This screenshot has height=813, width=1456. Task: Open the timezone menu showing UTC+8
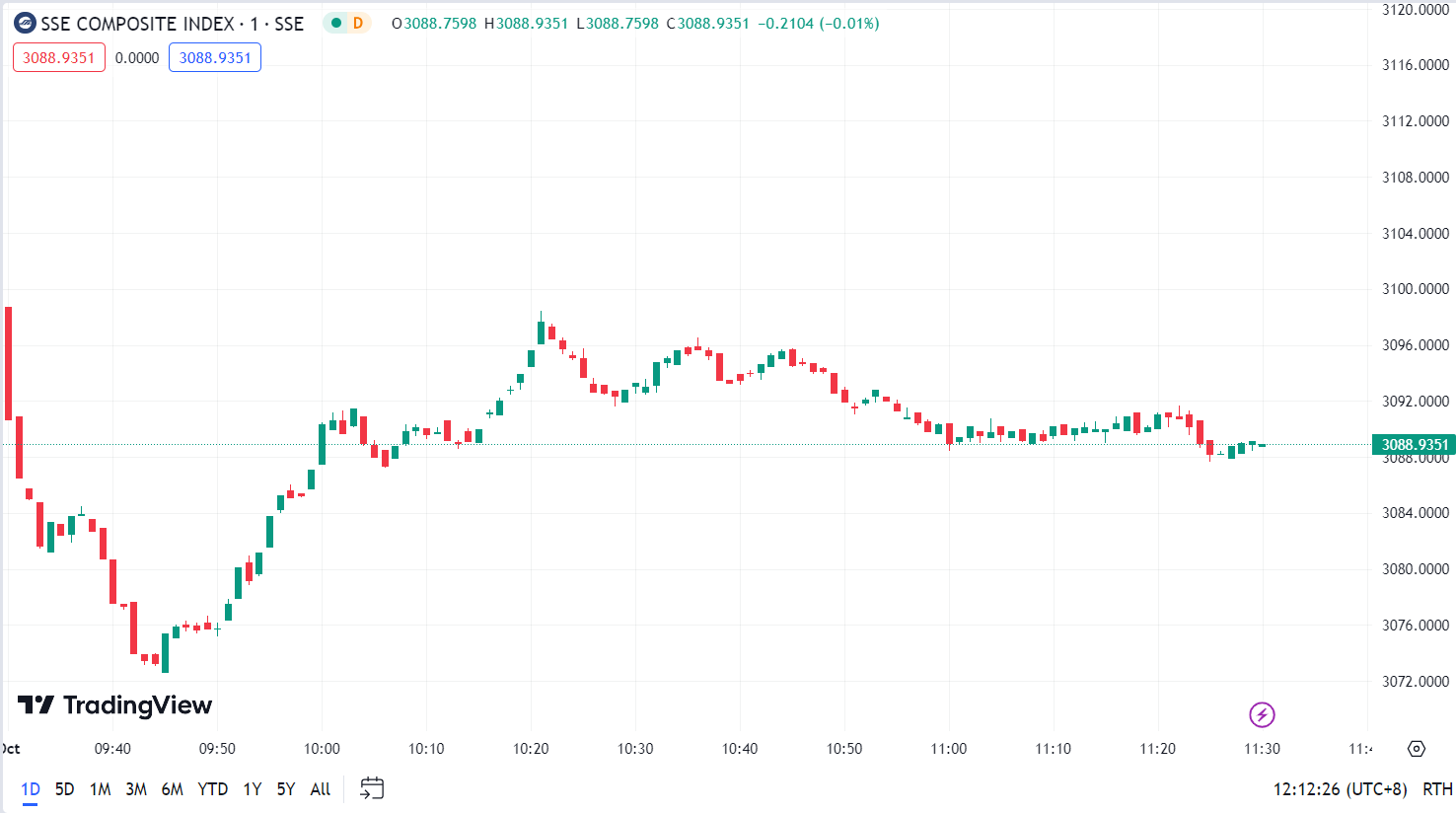(1340, 789)
